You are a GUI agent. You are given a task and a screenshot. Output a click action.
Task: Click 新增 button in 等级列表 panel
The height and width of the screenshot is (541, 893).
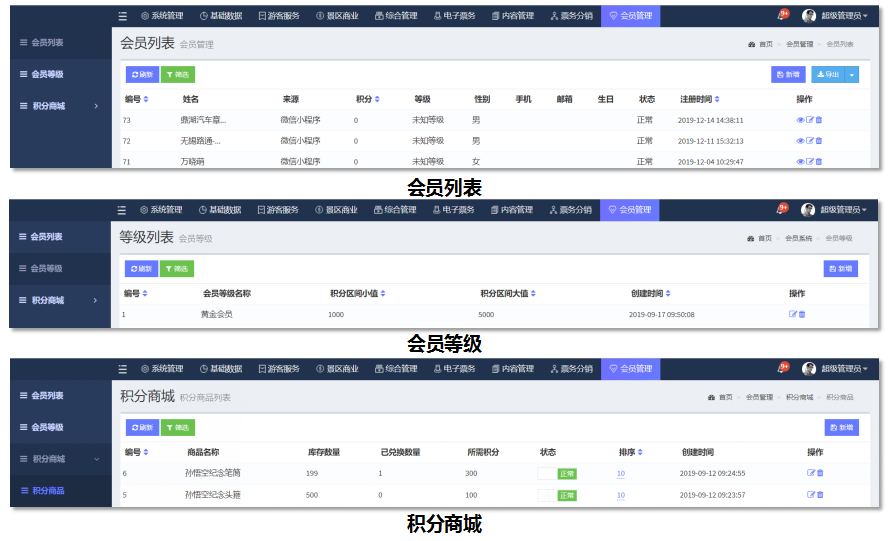[x=841, y=269]
